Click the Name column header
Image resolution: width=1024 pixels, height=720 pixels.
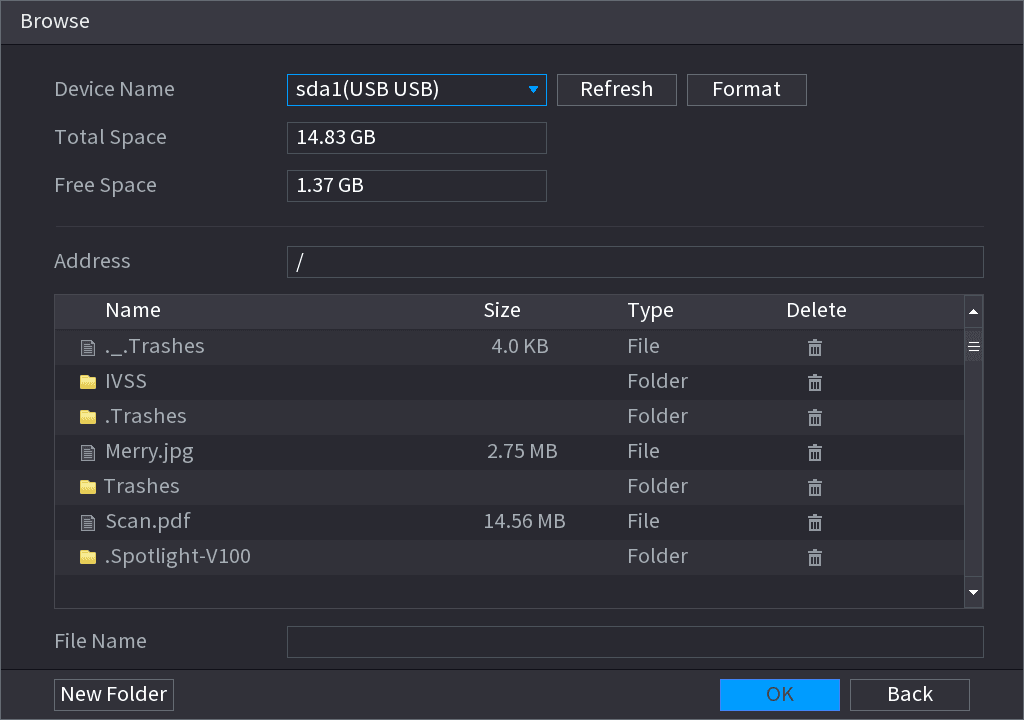133,310
